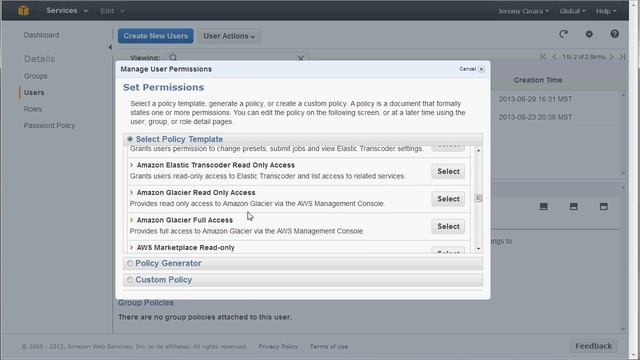Expand Amazon Glacier Read Only Access details
Screen dimensions: 640x360
[x=131, y=192]
